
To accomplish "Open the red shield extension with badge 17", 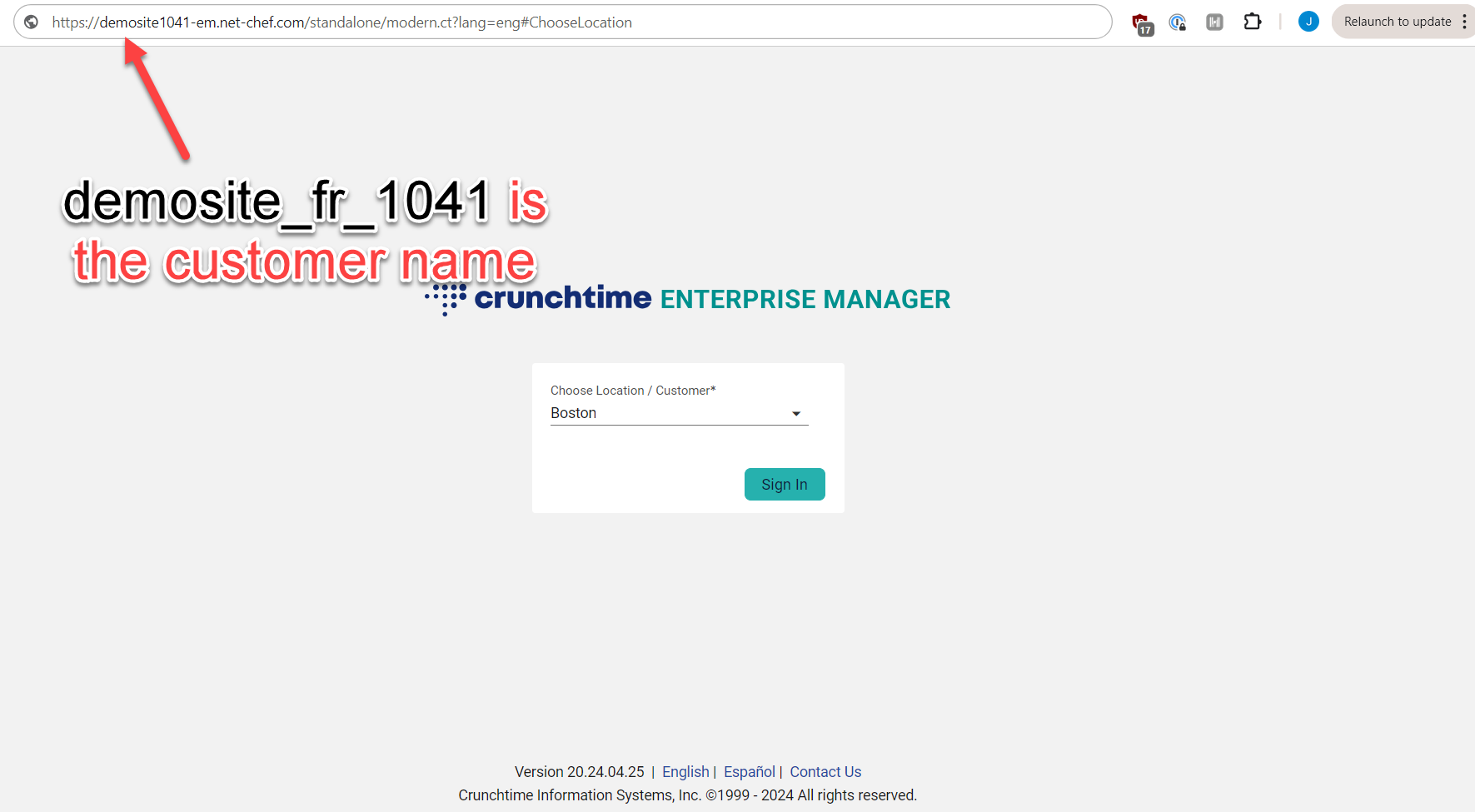I will tap(1142, 23).
